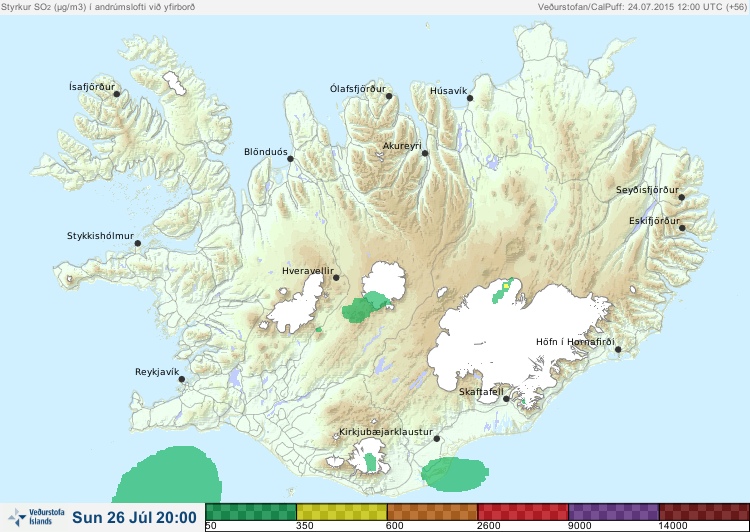This screenshot has height=532, width=750.
Task: Click the dark red 14000 legend band
Action: pyautogui.click(x=704, y=512)
